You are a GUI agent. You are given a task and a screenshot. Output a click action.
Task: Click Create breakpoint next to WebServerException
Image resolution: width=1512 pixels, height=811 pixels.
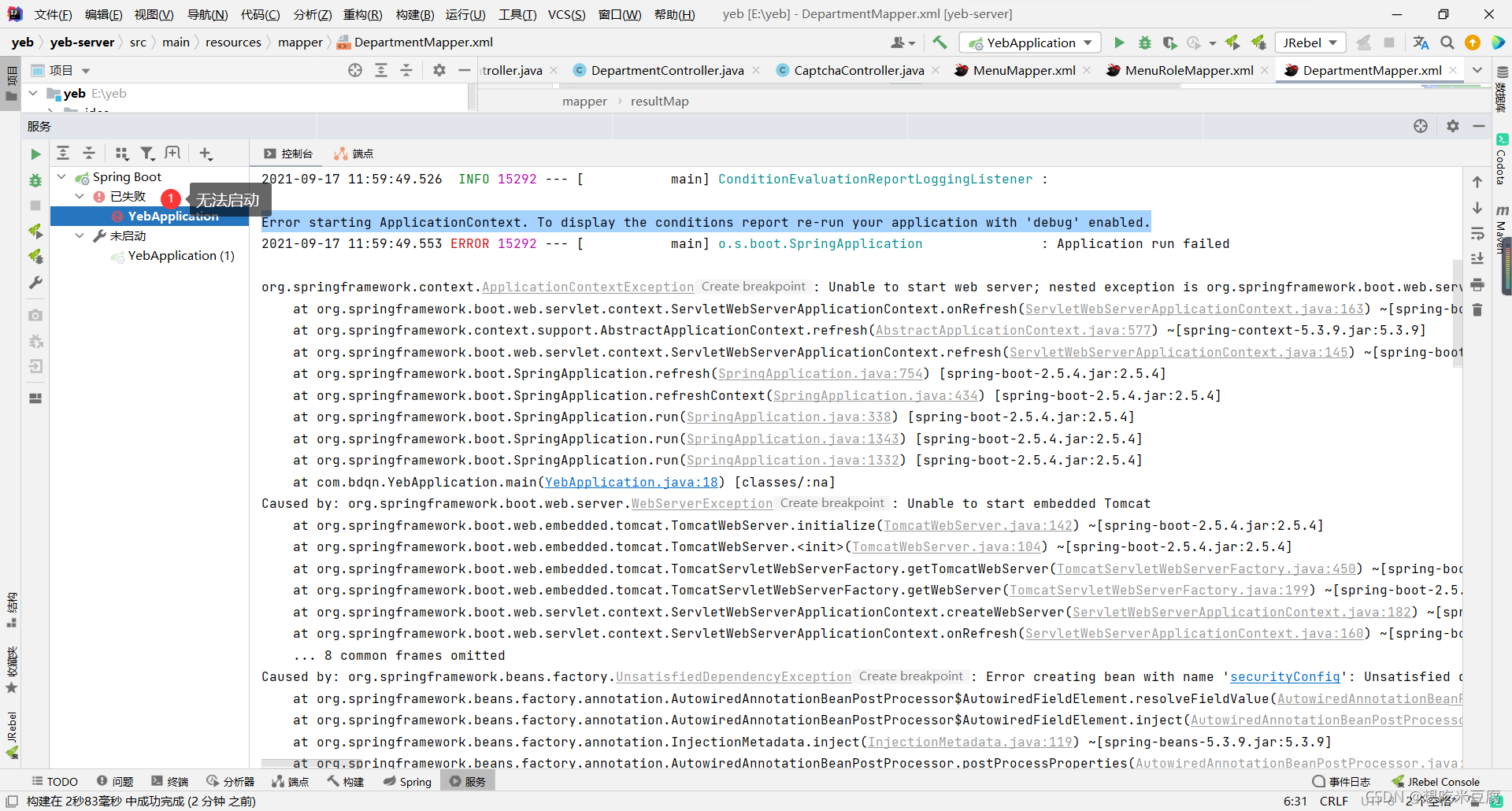[832, 503]
